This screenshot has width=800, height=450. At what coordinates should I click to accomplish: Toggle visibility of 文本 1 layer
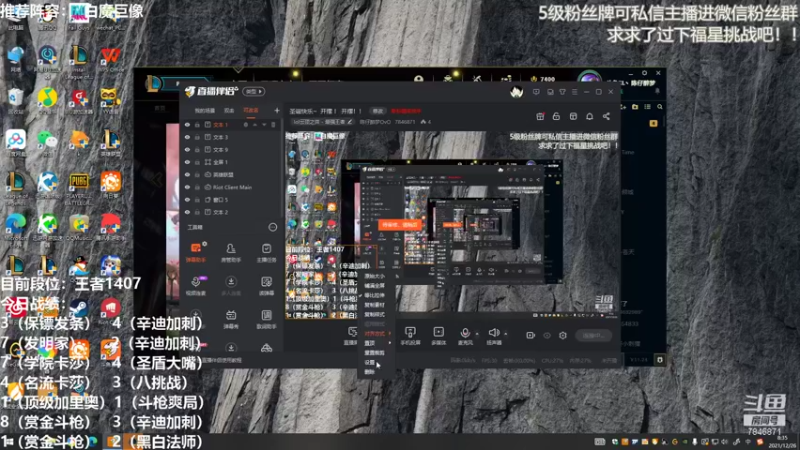click(x=187, y=124)
